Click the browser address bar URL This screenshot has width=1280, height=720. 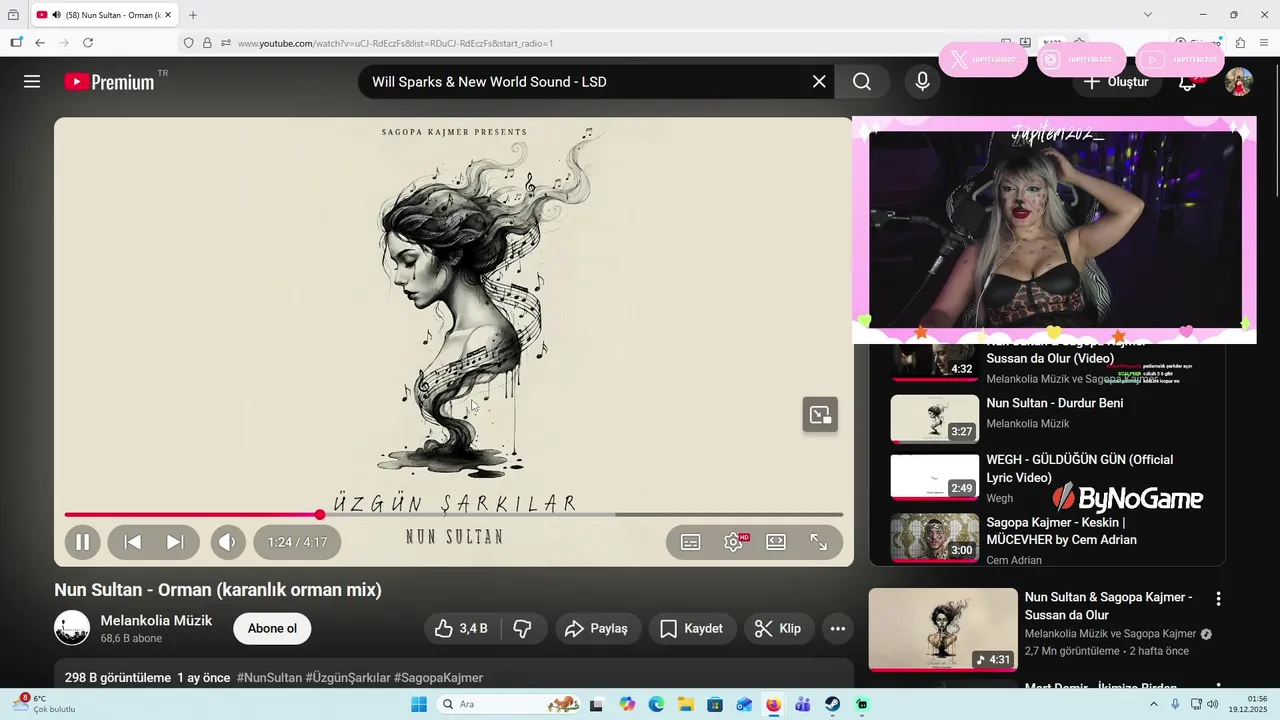tap(395, 43)
